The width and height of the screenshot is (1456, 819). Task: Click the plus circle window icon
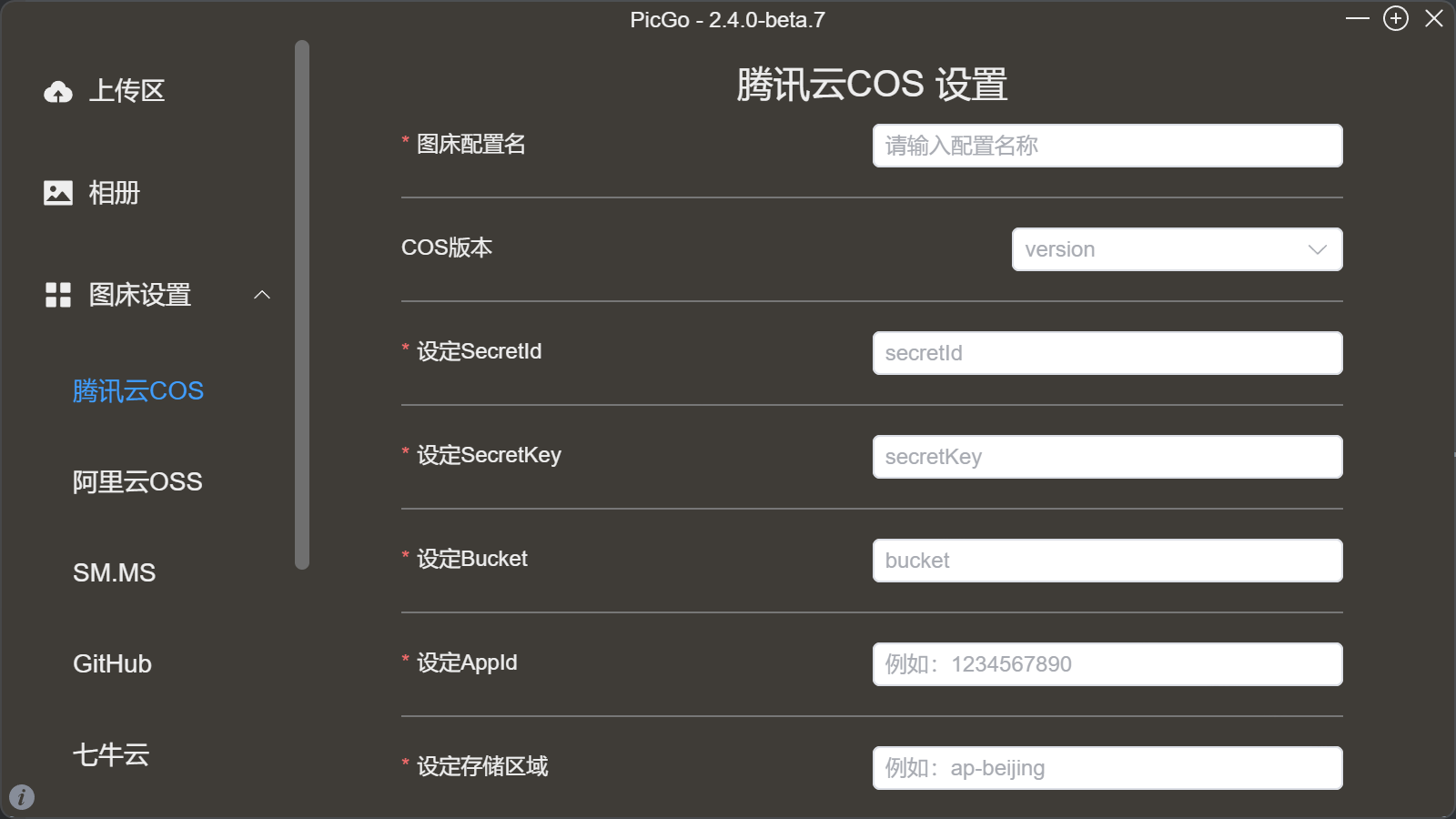[1395, 19]
